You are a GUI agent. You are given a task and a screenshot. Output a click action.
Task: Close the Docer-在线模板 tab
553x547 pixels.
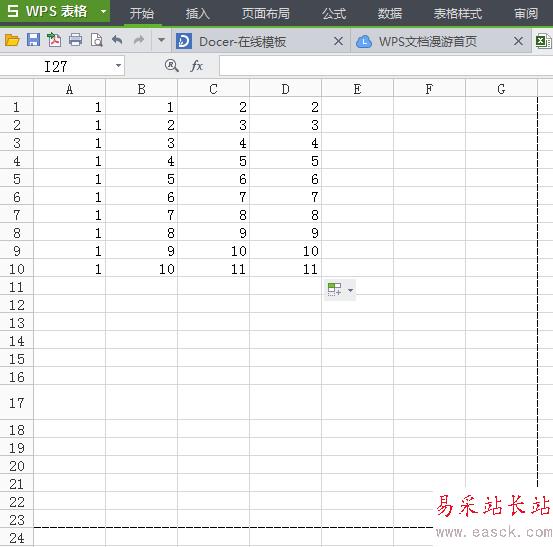click(x=338, y=41)
